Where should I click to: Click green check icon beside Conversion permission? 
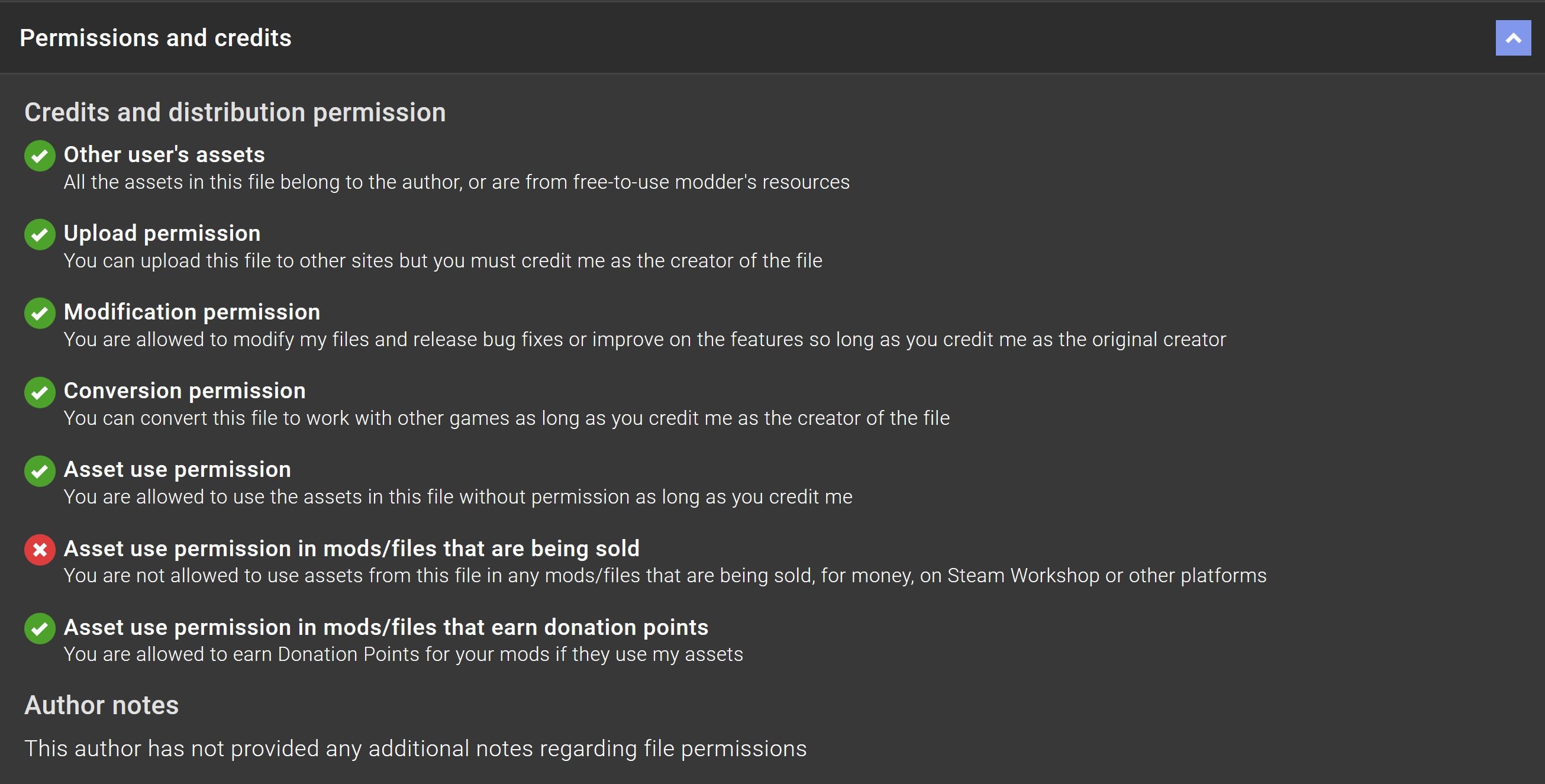click(40, 392)
